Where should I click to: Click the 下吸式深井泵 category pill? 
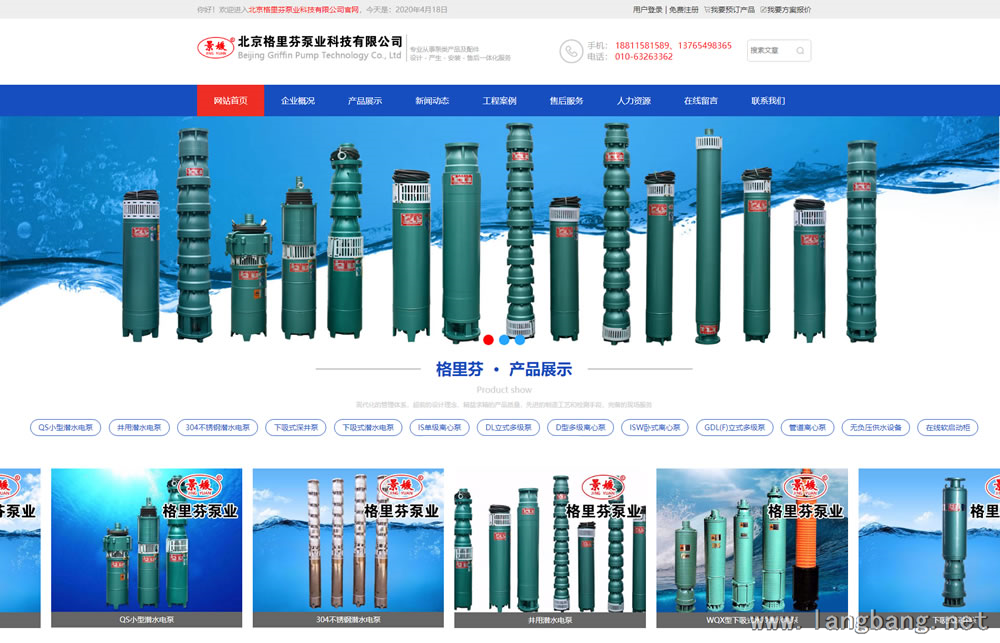click(x=296, y=427)
